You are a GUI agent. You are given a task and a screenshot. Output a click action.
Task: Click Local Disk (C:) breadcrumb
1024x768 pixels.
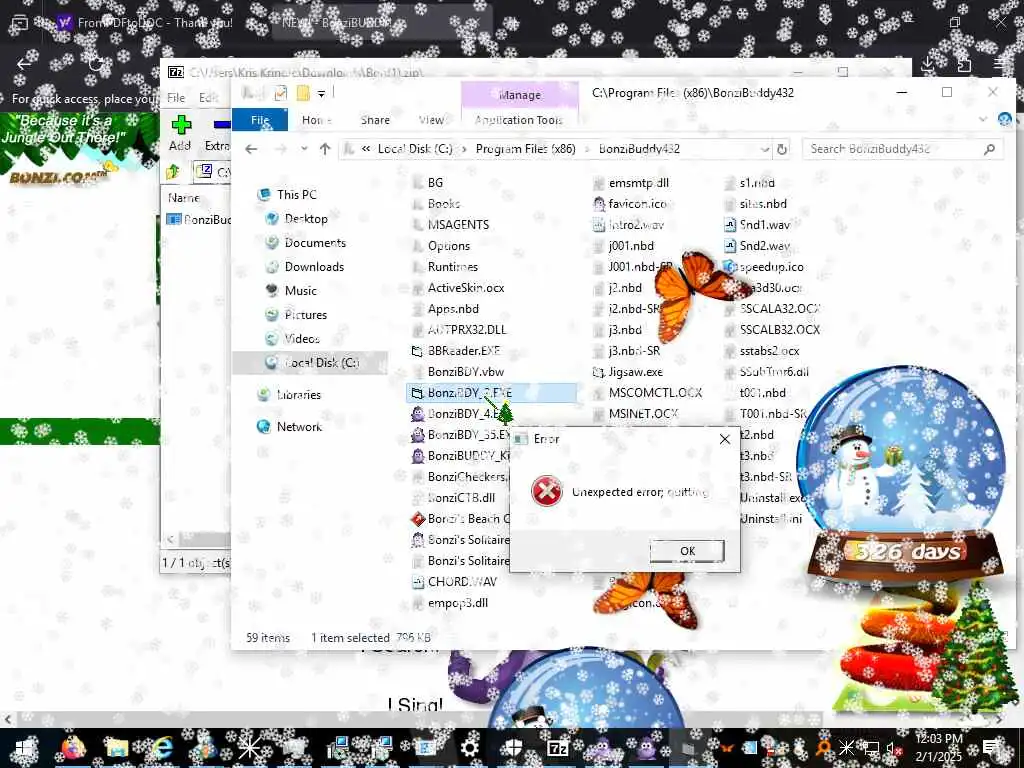click(415, 149)
